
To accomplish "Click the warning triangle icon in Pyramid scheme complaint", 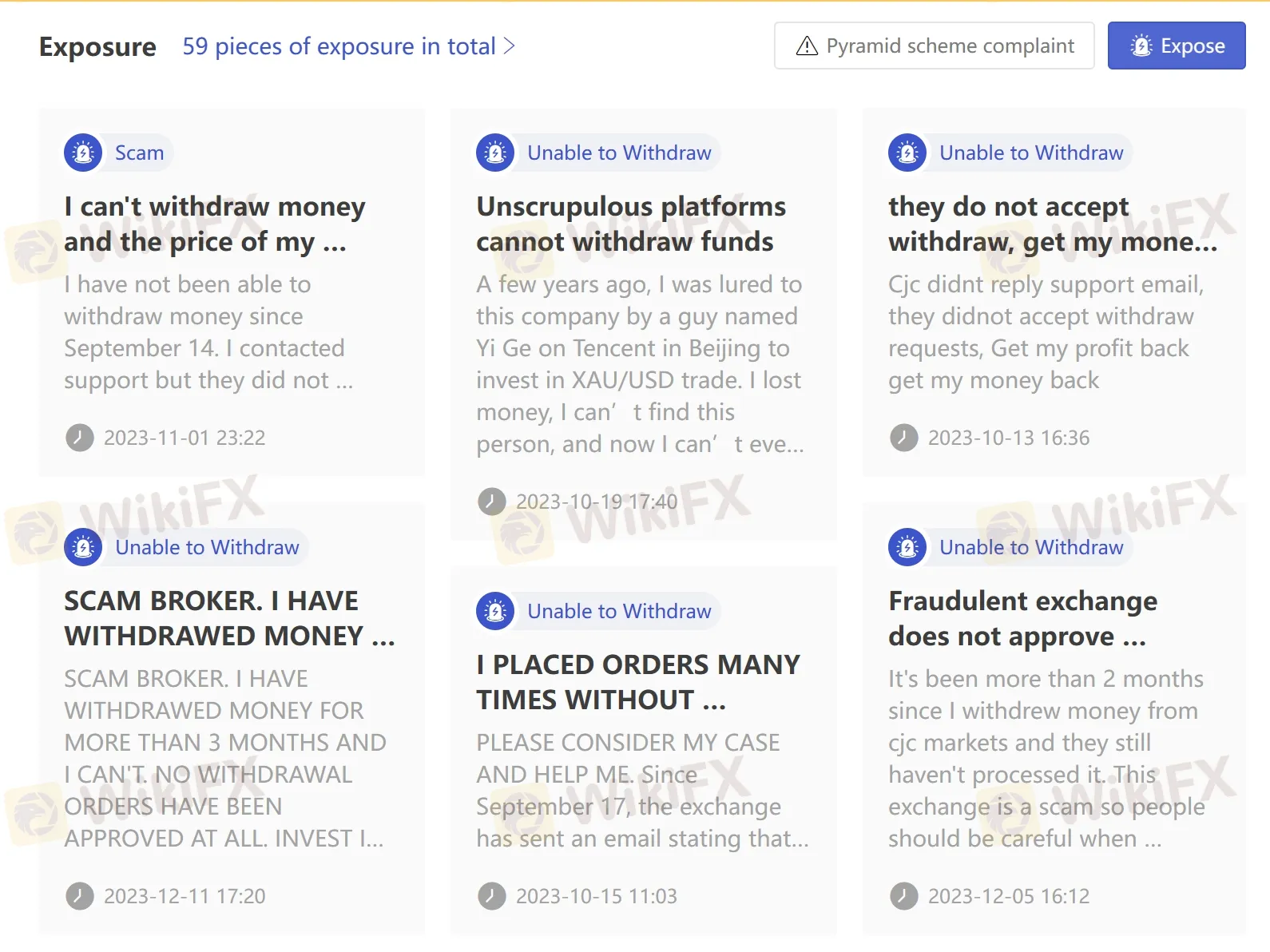I will 808,46.
